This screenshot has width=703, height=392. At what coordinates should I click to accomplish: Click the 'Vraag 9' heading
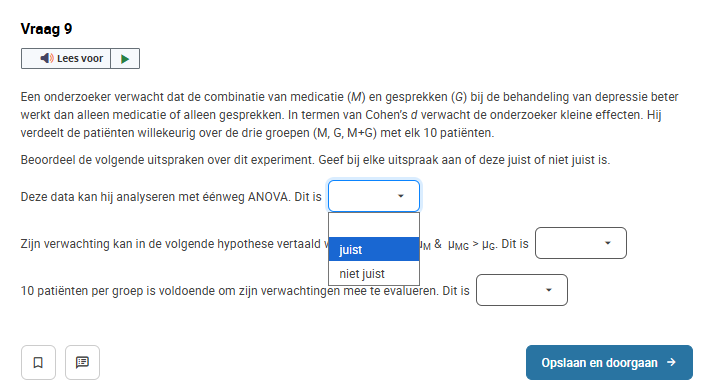[x=46, y=29]
